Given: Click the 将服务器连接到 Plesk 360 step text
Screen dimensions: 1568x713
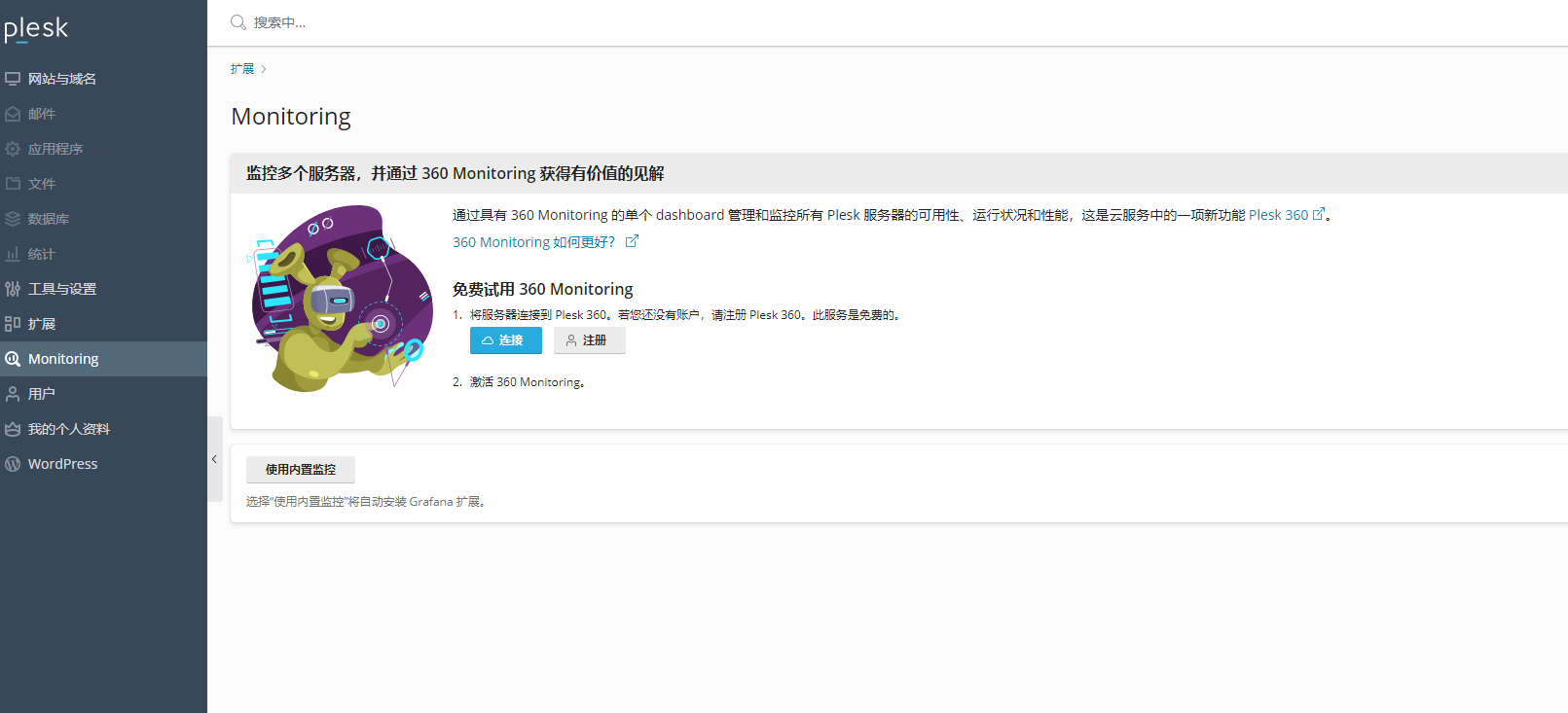Looking at the screenshot, I should point(685,315).
